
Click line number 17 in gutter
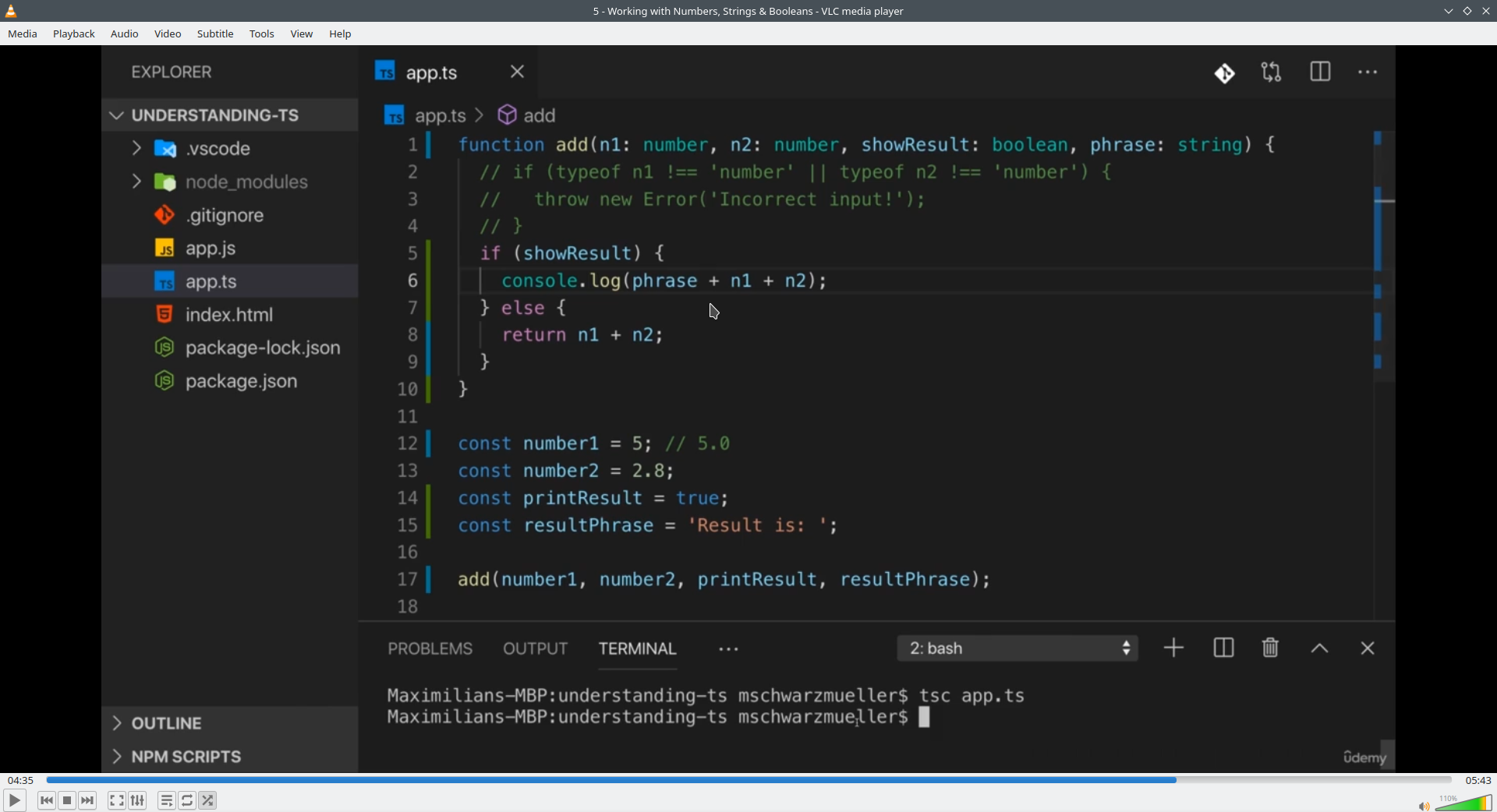click(x=408, y=580)
